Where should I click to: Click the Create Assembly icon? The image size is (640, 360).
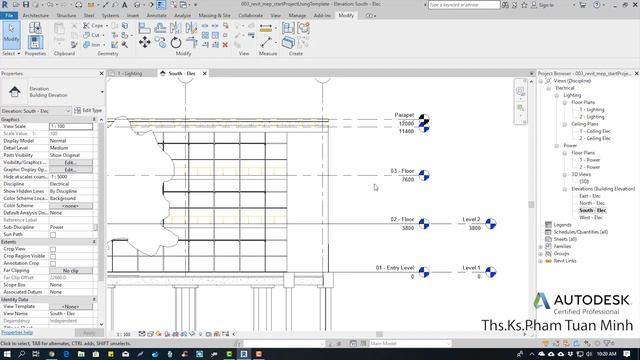288,28
